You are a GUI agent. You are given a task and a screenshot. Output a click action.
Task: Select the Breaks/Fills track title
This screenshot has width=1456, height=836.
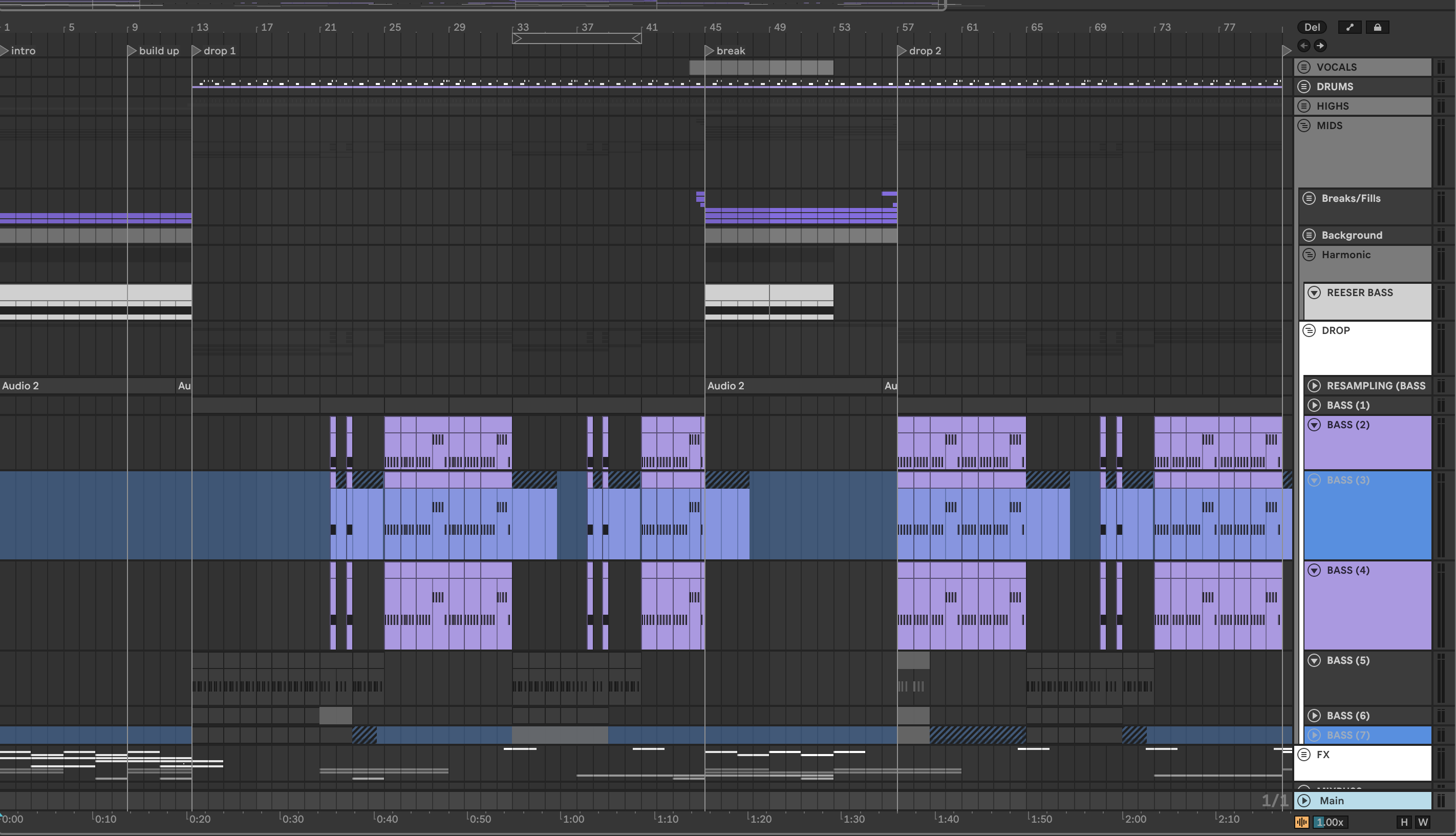click(1351, 199)
